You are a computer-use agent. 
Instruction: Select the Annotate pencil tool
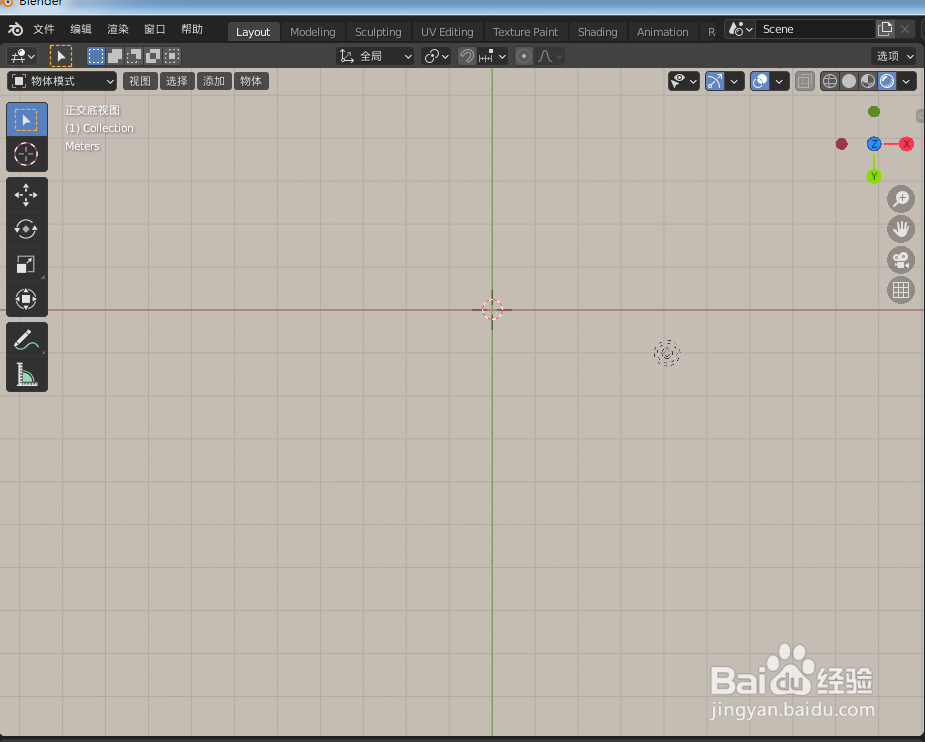tap(26, 340)
